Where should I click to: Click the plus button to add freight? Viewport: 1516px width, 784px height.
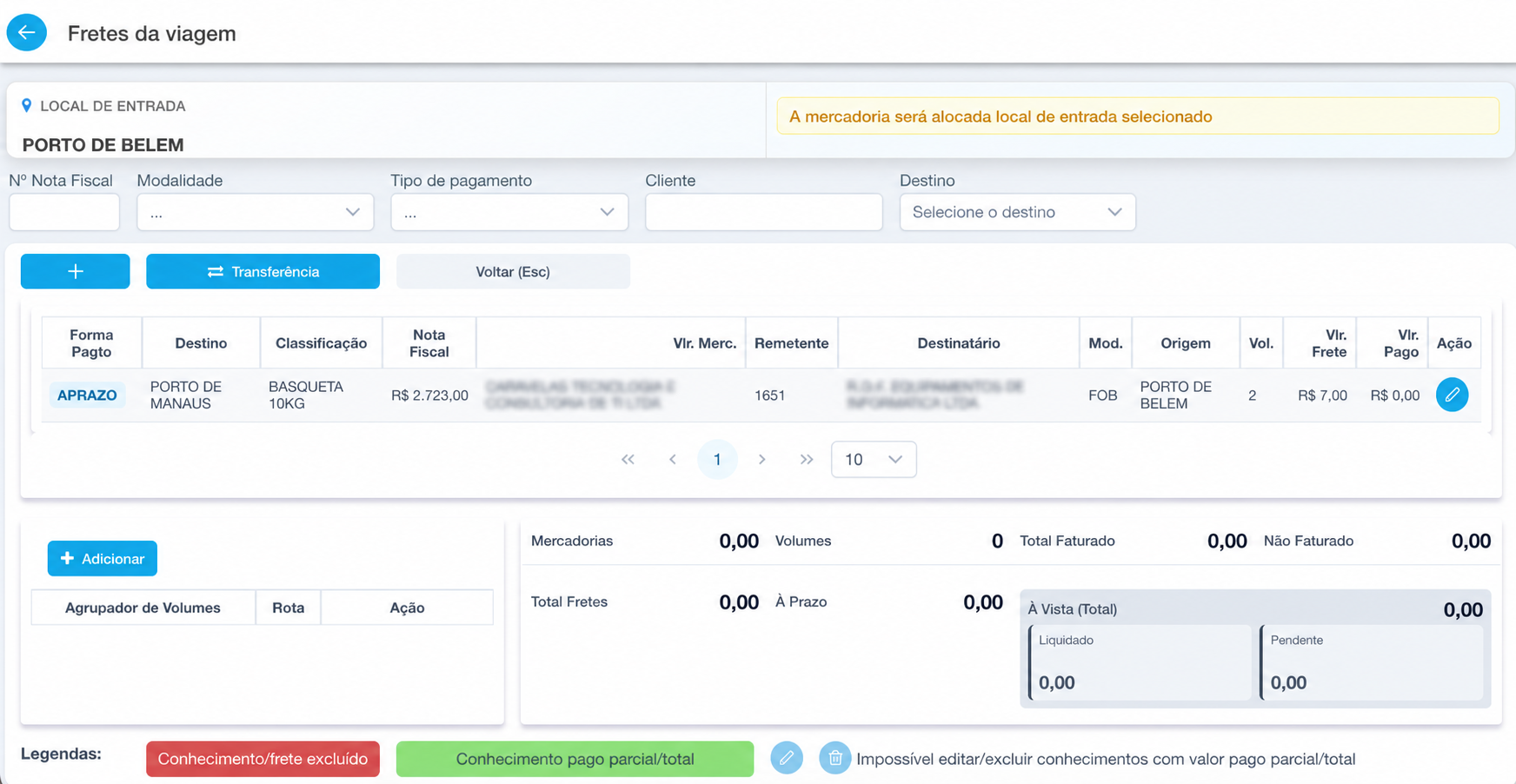click(76, 271)
